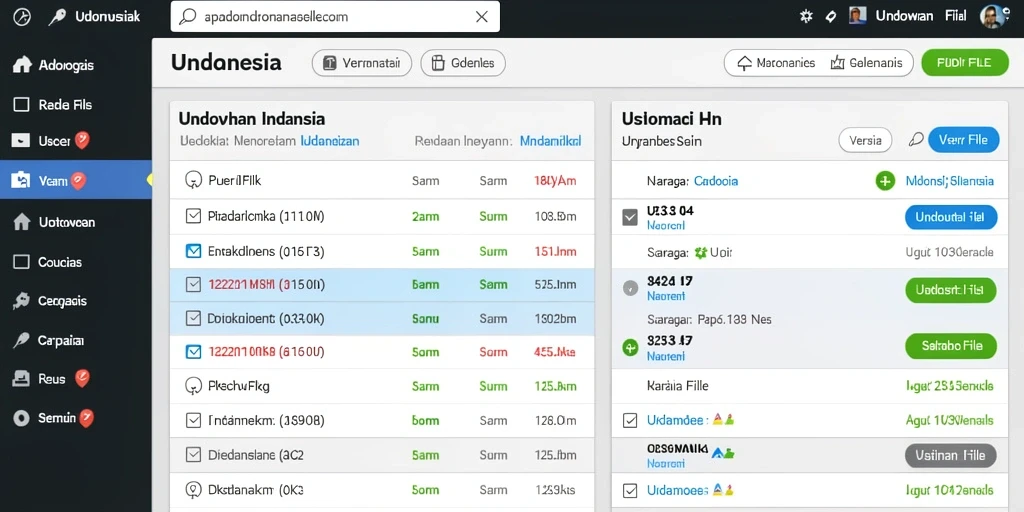Click the 184yAm value in PuerilFilk row

point(555,181)
